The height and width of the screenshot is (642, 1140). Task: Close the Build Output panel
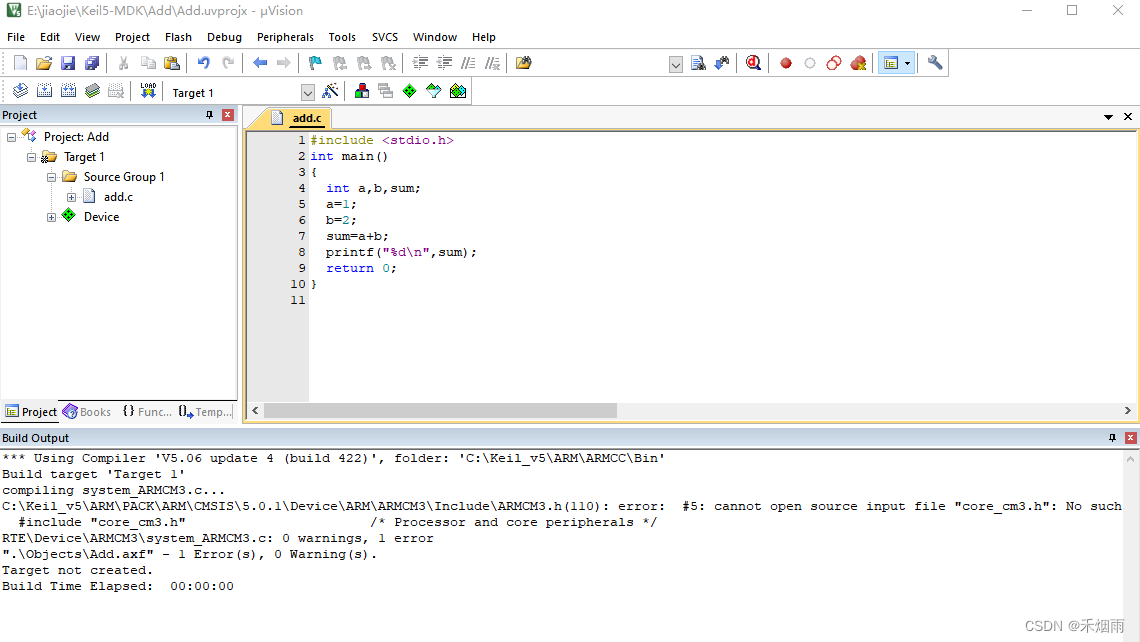pos(1130,438)
